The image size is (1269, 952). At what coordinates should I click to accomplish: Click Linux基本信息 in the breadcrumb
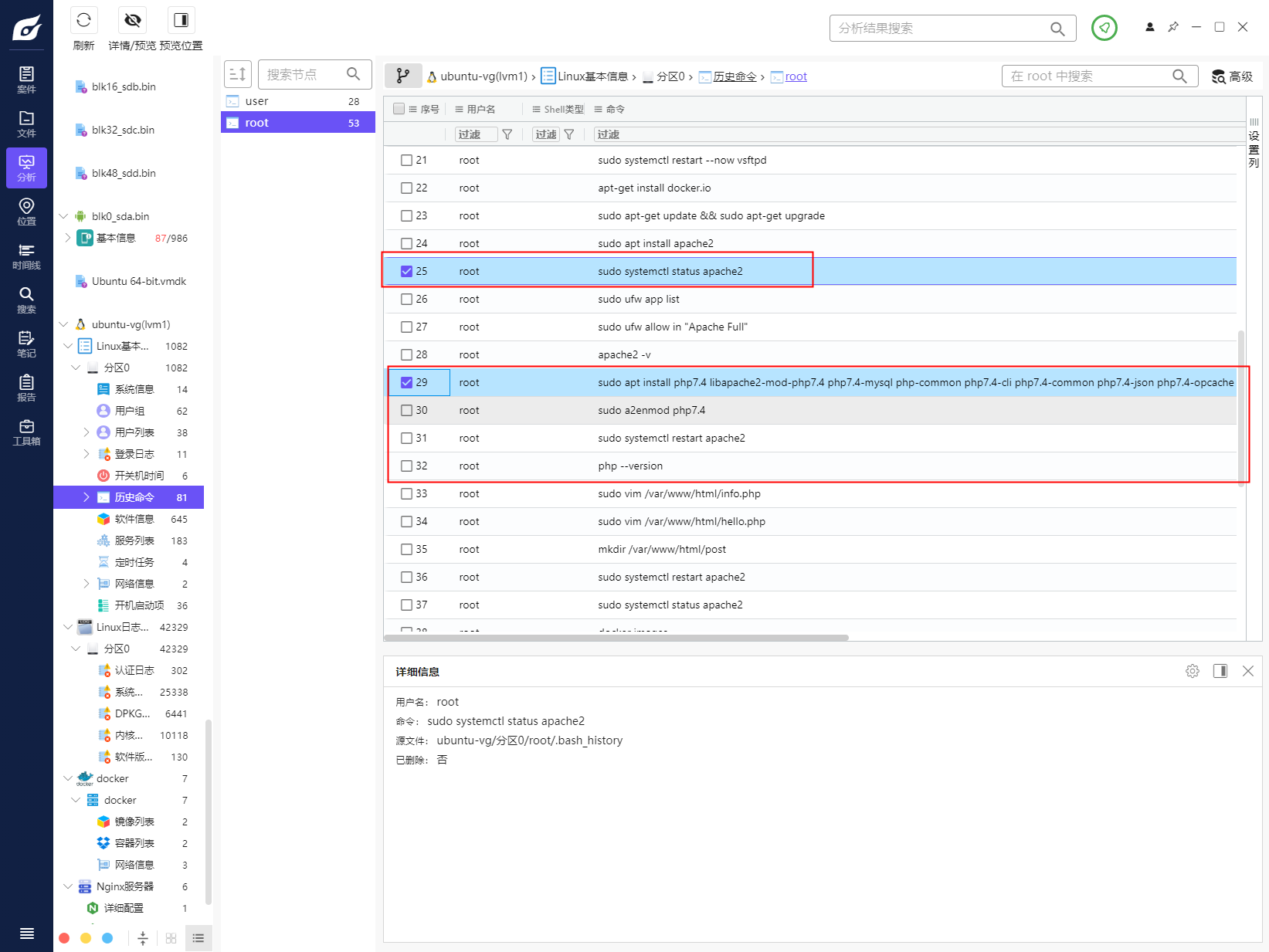point(592,76)
